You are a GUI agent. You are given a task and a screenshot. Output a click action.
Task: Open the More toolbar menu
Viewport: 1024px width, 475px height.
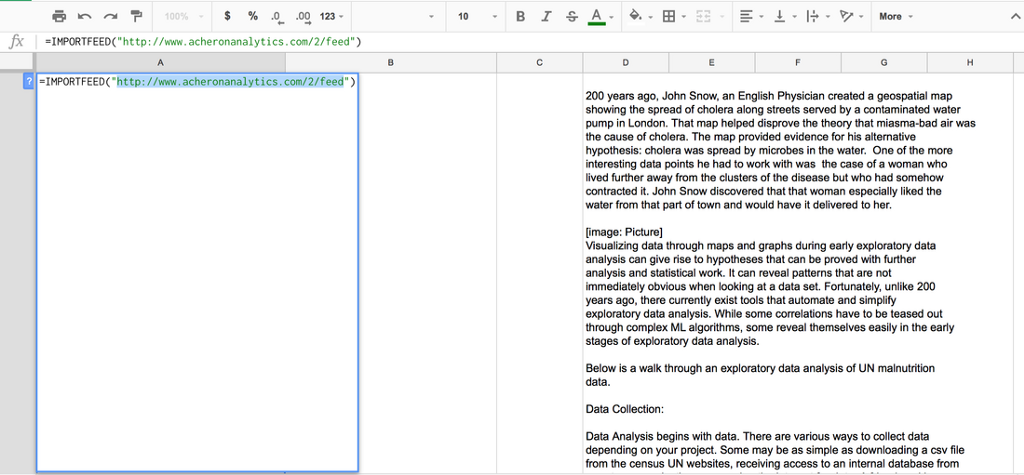[895, 17]
